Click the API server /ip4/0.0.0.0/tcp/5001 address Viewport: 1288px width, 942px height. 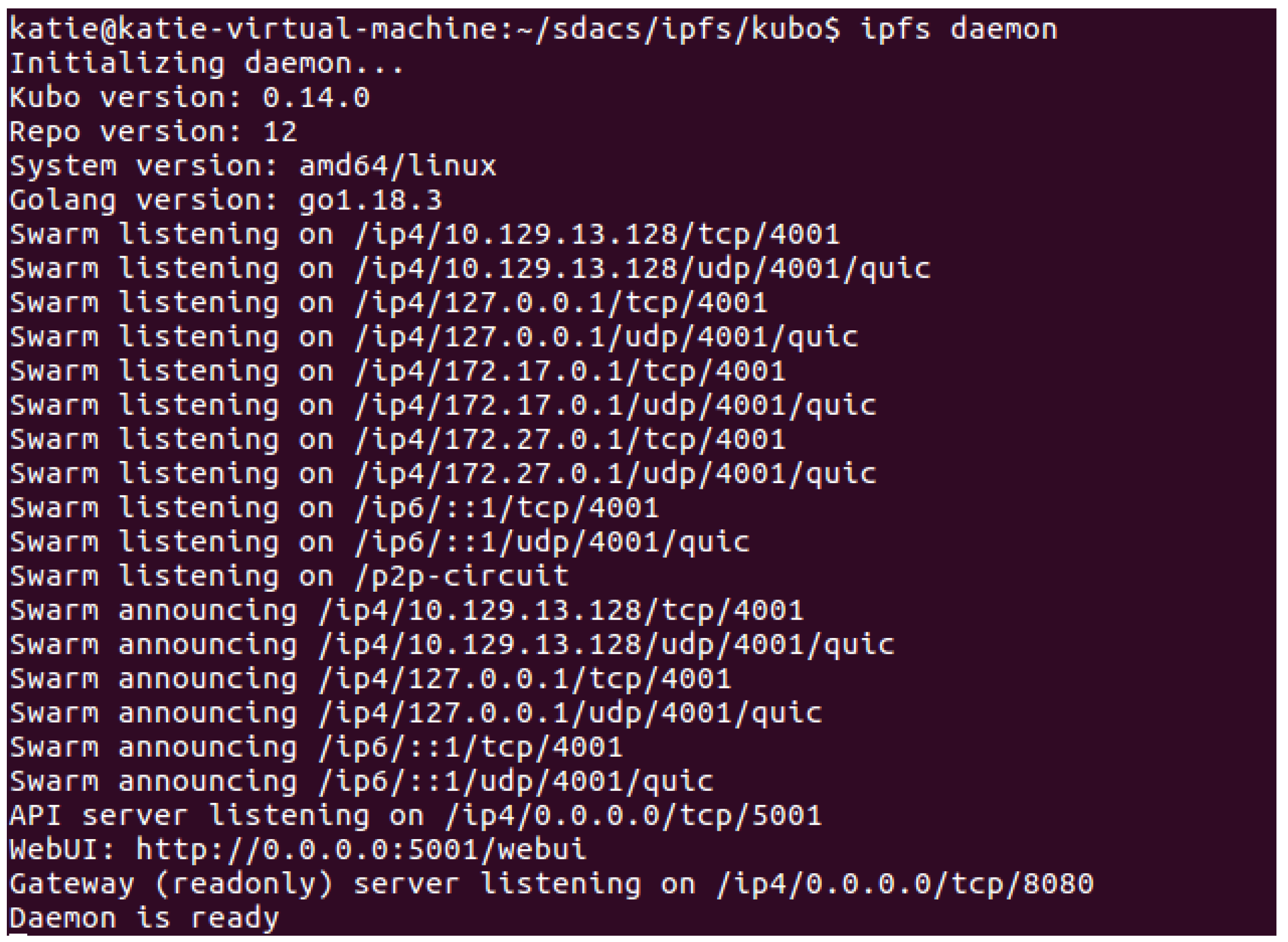tap(633, 815)
